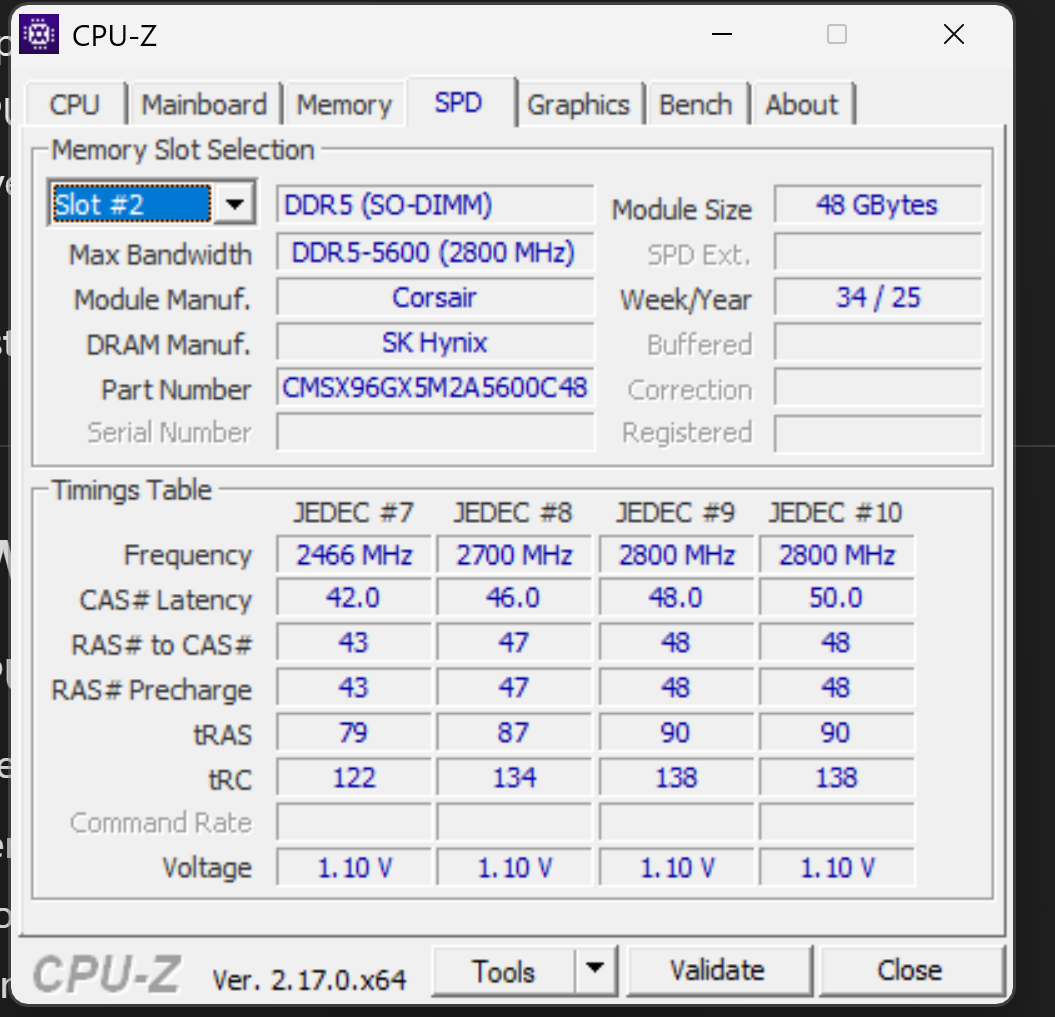Click the empty Serial Number field

pyautogui.click(x=435, y=432)
